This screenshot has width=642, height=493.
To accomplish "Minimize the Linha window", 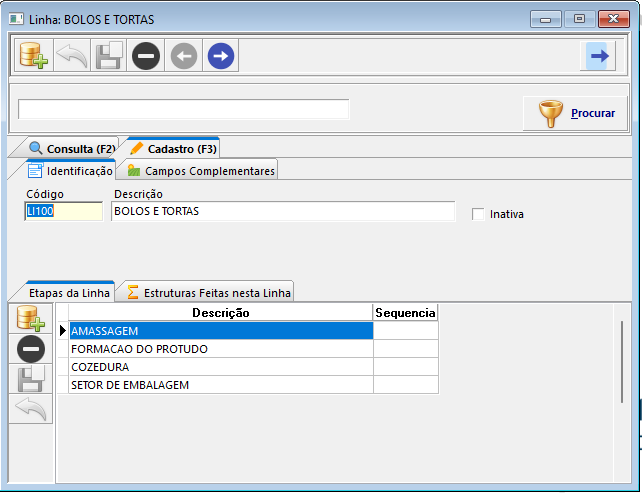I will (x=545, y=19).
